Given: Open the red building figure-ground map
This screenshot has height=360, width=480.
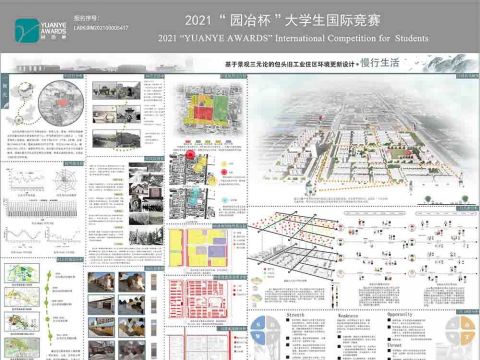Looking at the screenshot, I should tap(199, 299).
